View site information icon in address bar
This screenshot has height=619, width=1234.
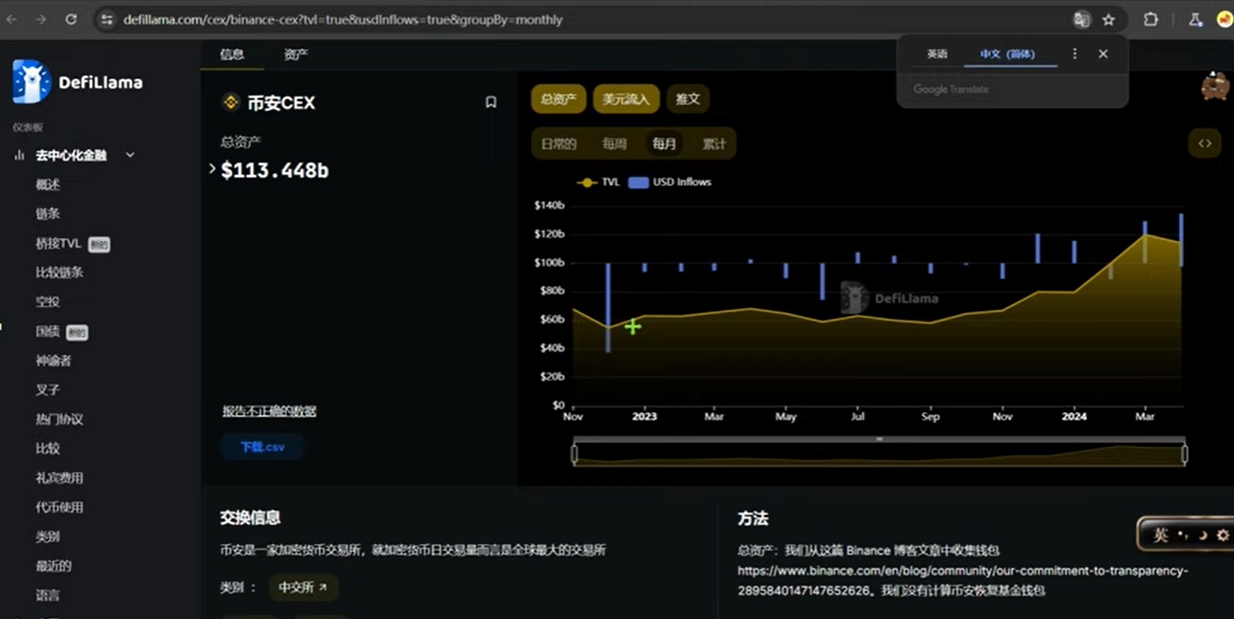(x=108, y=19)
